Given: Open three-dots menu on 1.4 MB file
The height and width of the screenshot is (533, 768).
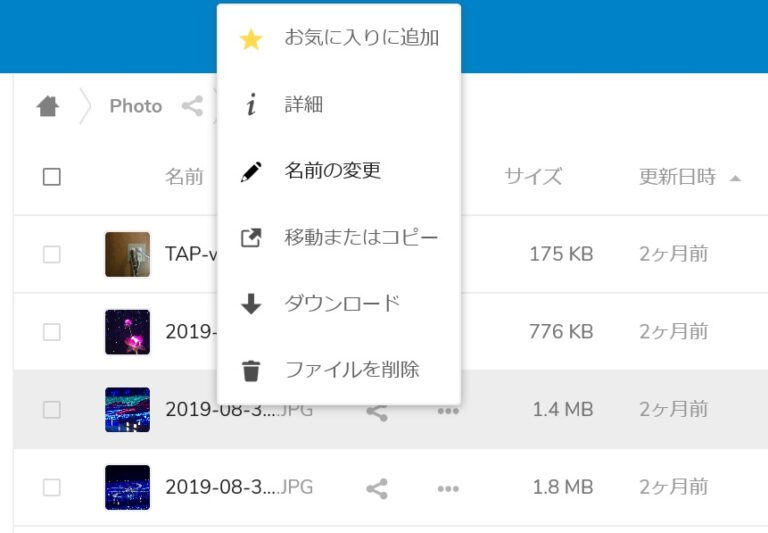Looking at the screenshot, I should (x=448, y=411).
